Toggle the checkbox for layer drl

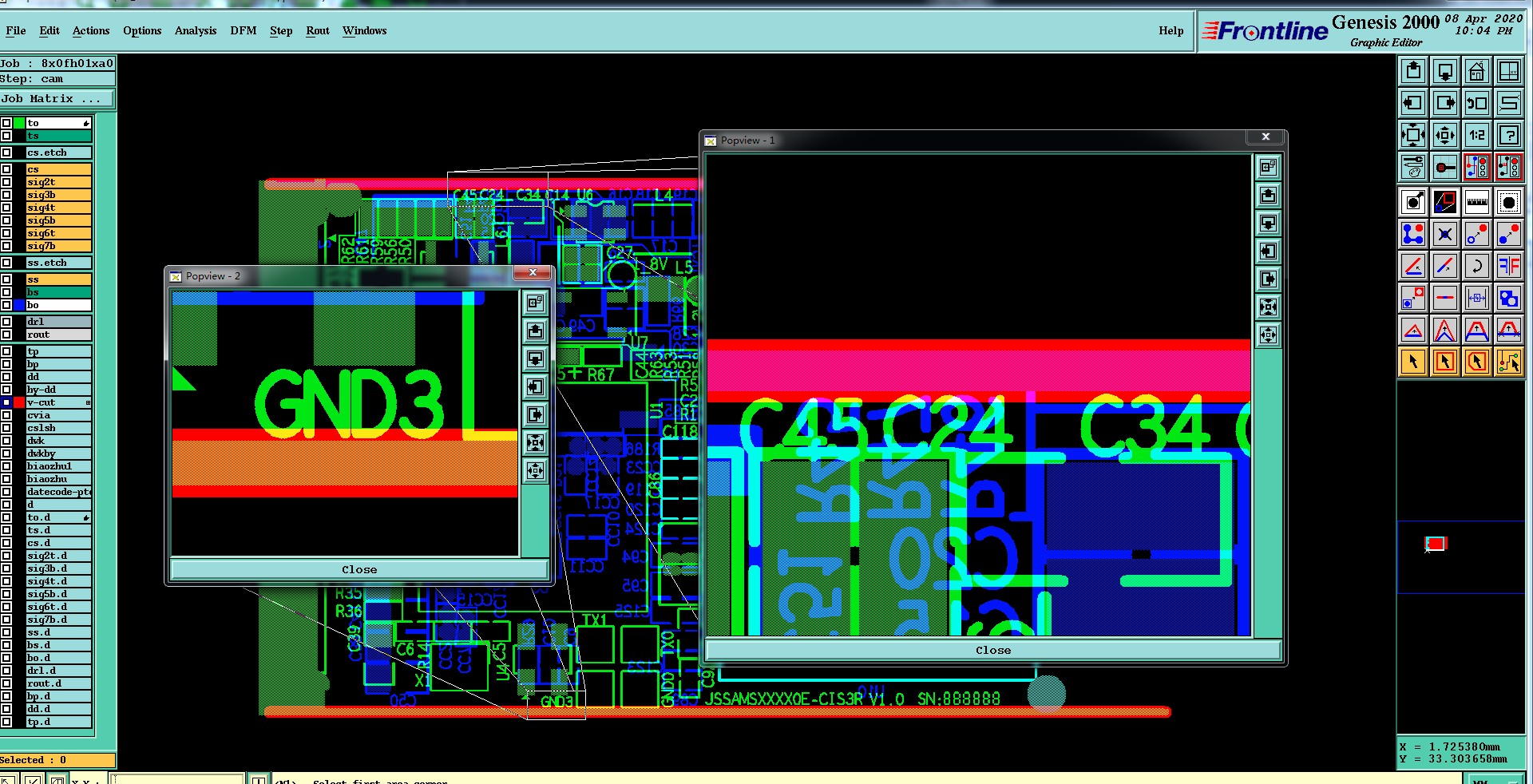[x=6, y=322]
